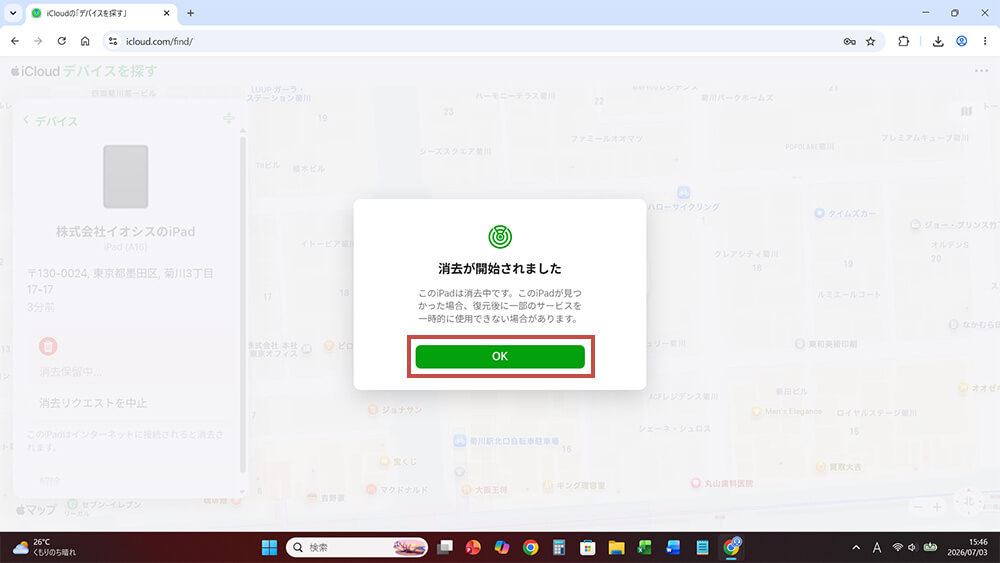Open the Chrome extensions puzzle icon
This screenshot has height=563, width=1000.
coord(903,41)
